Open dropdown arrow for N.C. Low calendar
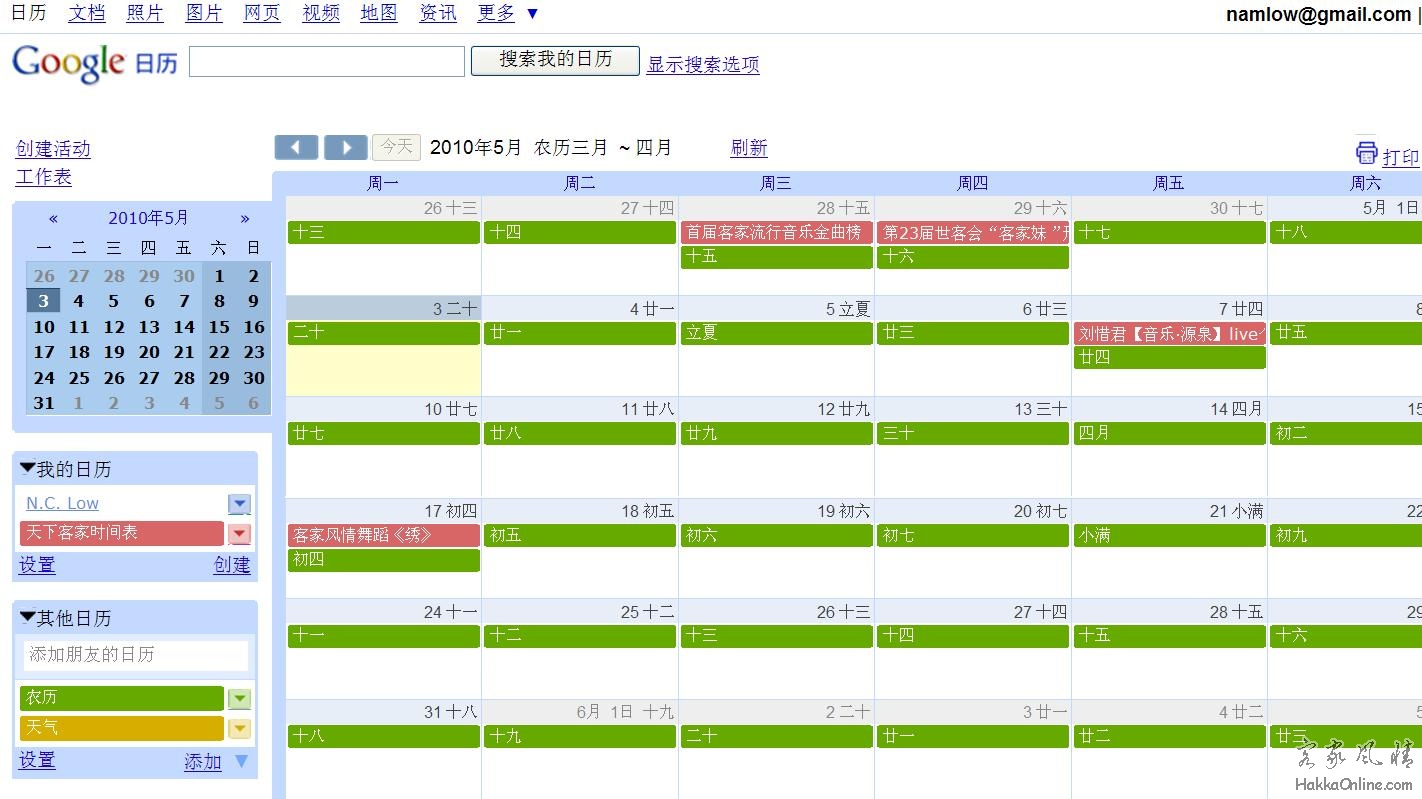 (239, 504)
